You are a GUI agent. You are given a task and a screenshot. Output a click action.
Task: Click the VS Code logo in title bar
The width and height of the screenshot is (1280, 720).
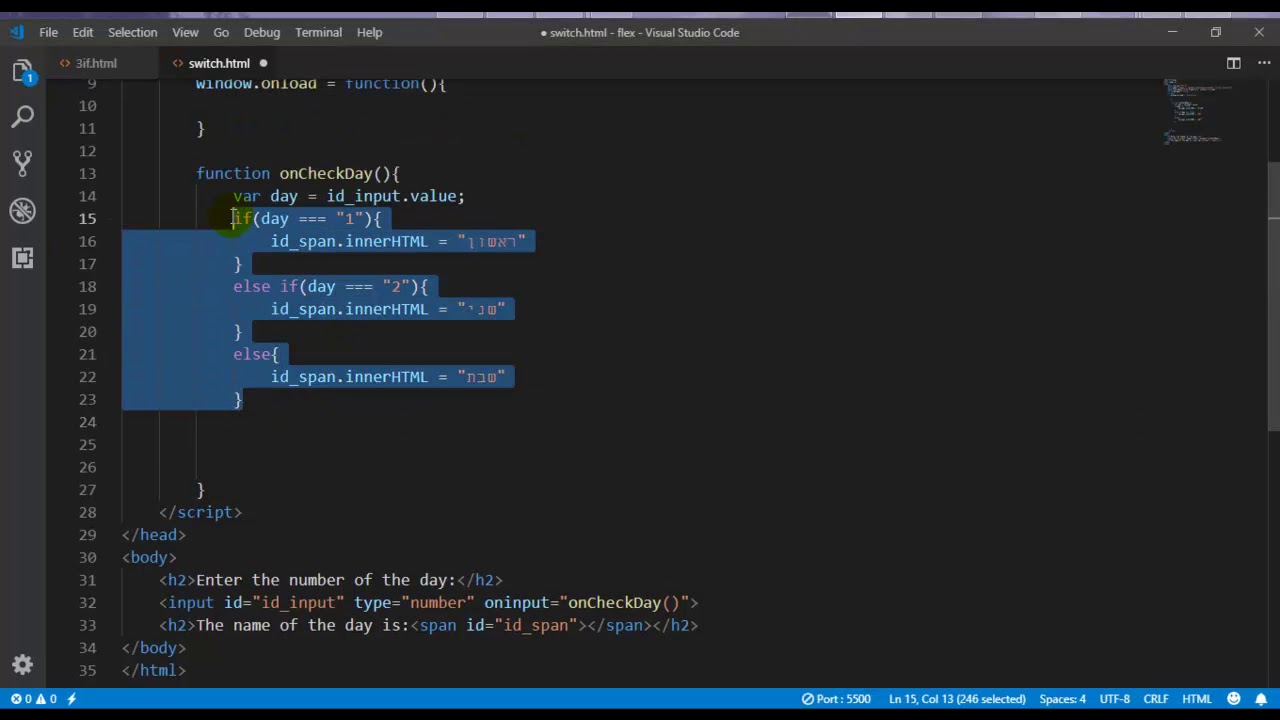[x=17, y=32]
